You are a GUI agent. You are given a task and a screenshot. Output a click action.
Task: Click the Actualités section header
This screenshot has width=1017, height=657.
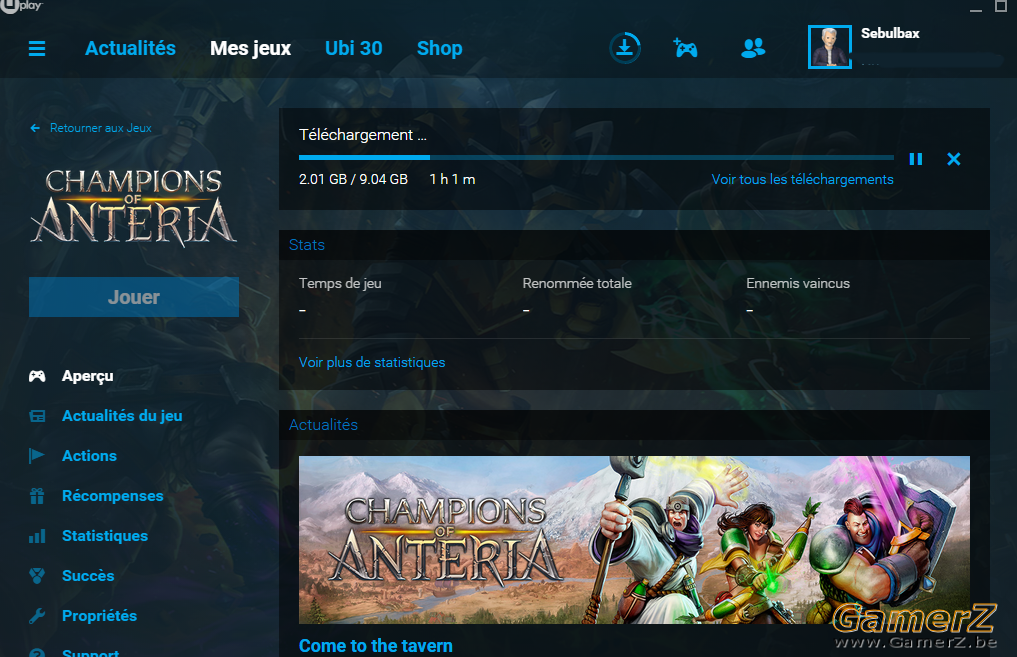[x=323, y=425]
